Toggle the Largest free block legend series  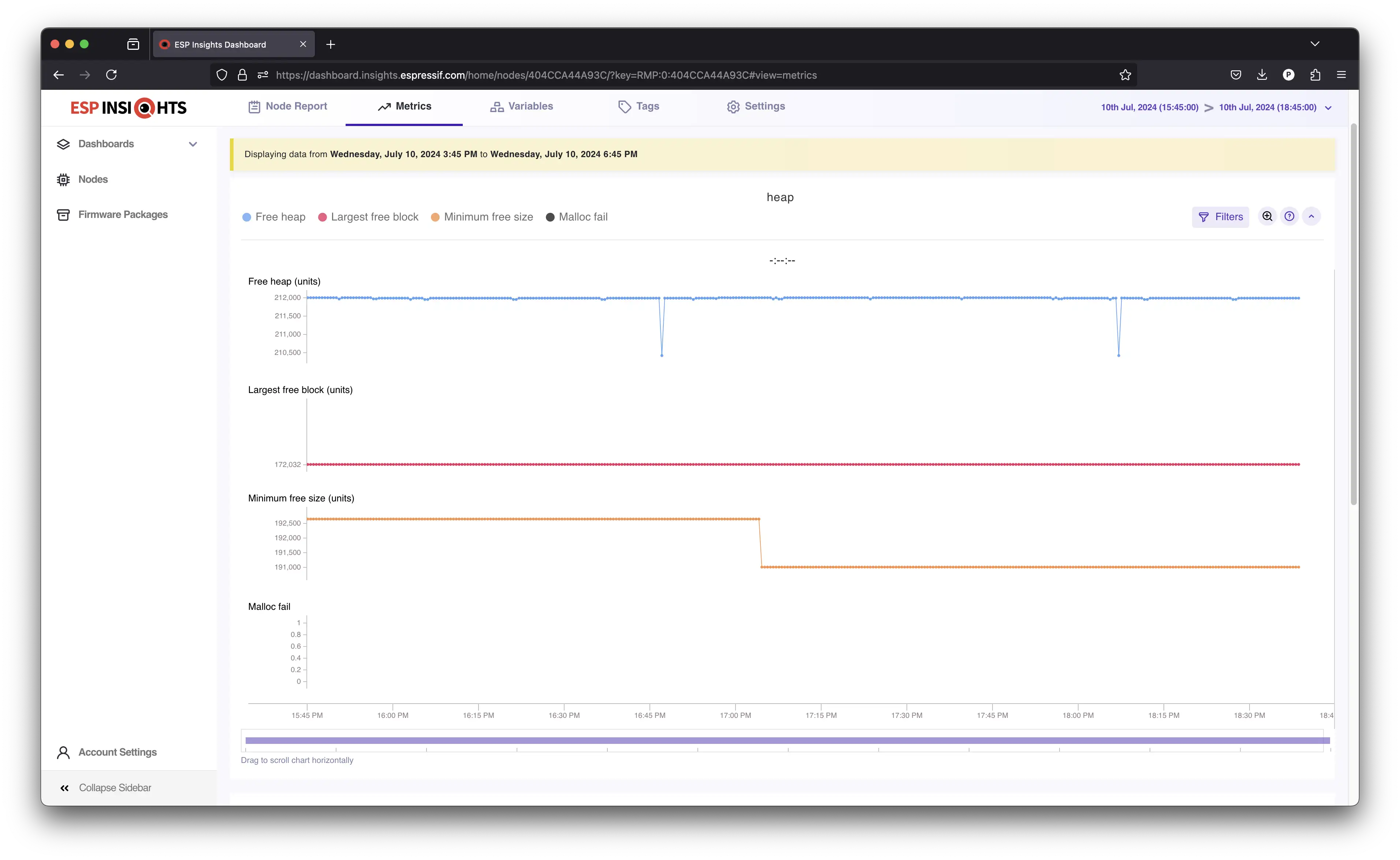pyautogui.click(x=368, y=217)
